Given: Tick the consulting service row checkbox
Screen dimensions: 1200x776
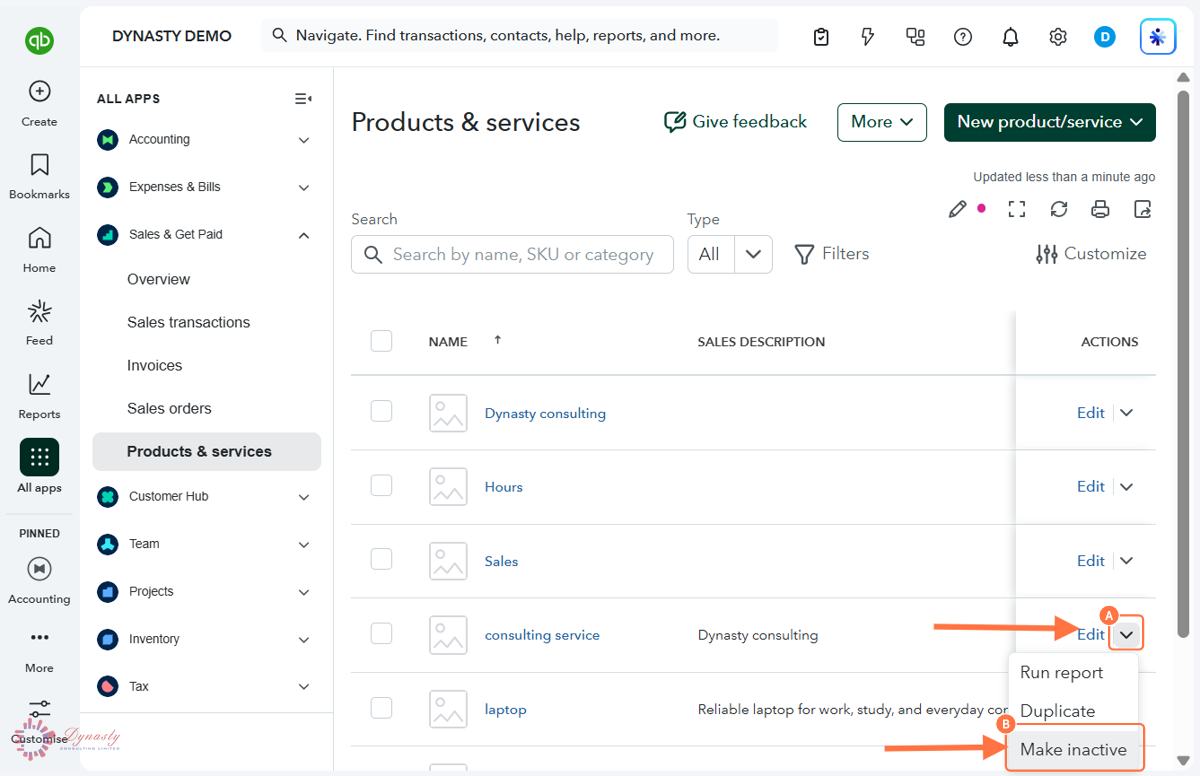Looking at the screenshot, I should [x=381, y=633].
